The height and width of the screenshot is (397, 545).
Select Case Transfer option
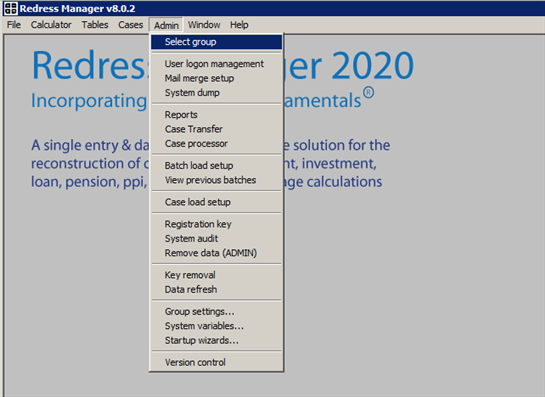pos(217,129)
